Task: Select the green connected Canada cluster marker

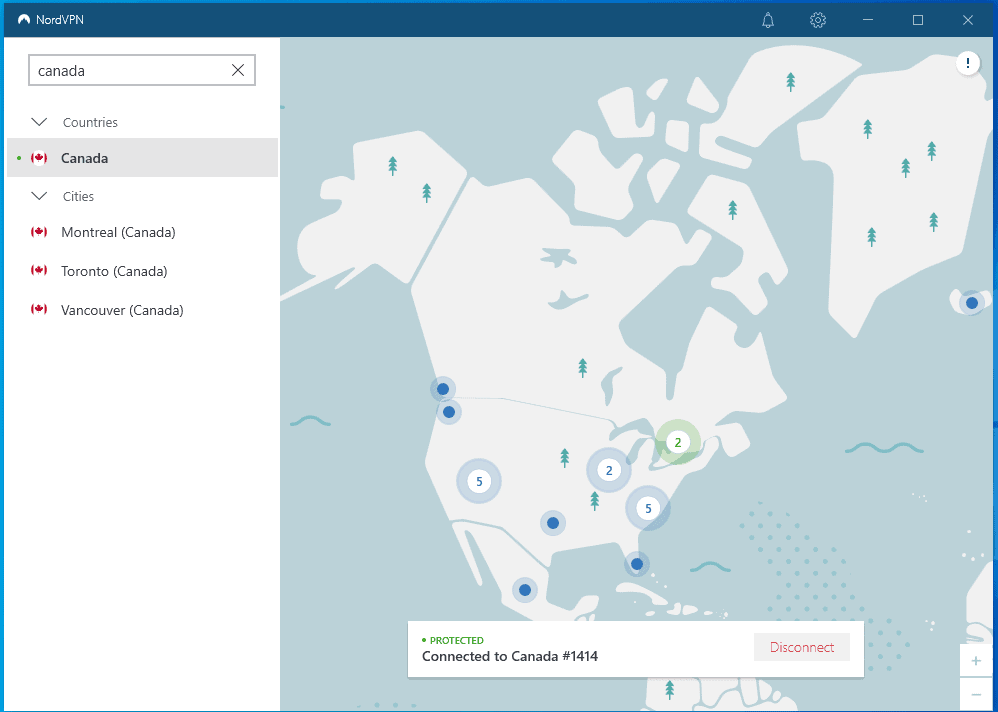Action: coord(678,442)
